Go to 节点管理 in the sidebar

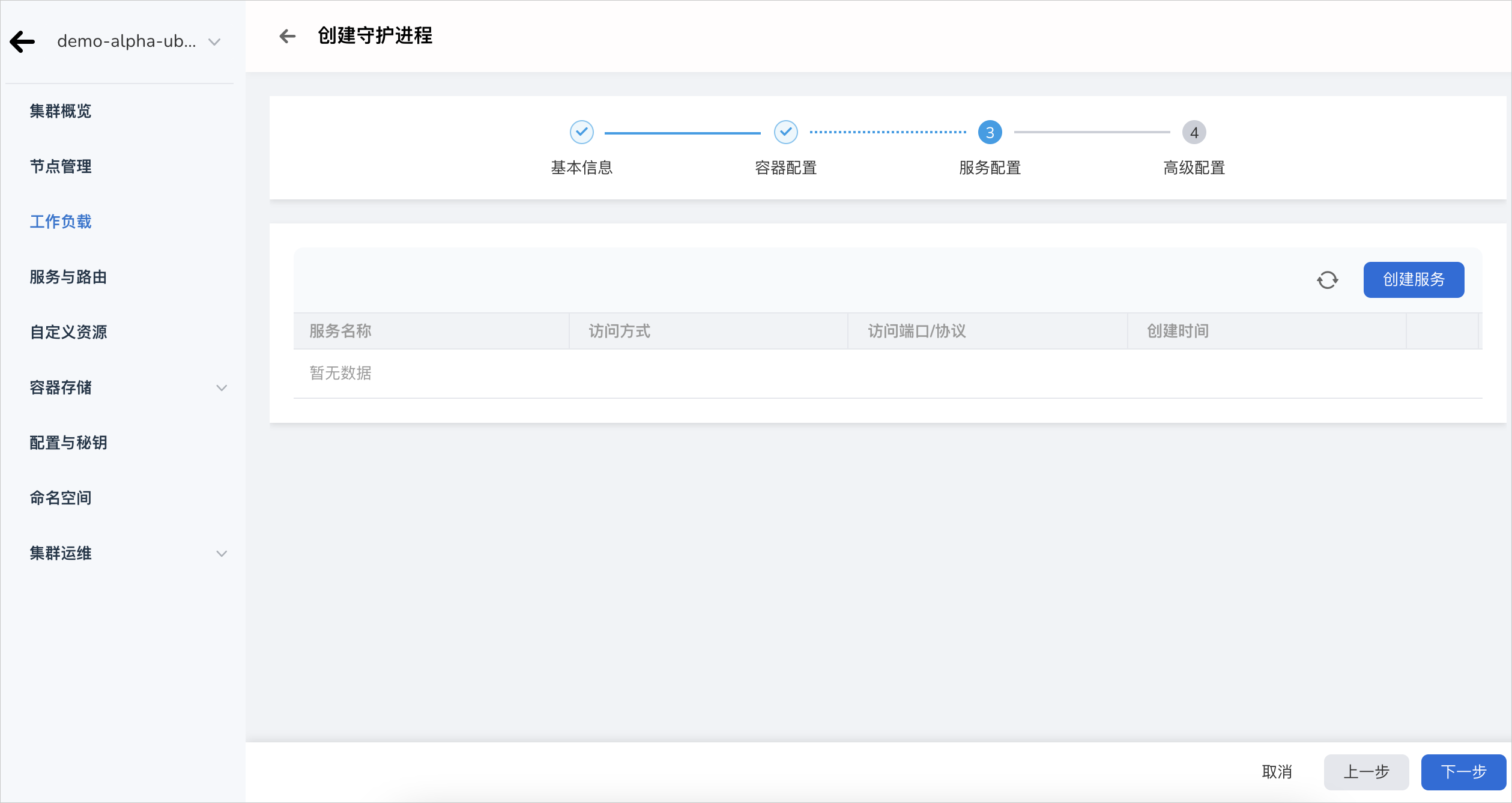point(61,166)
